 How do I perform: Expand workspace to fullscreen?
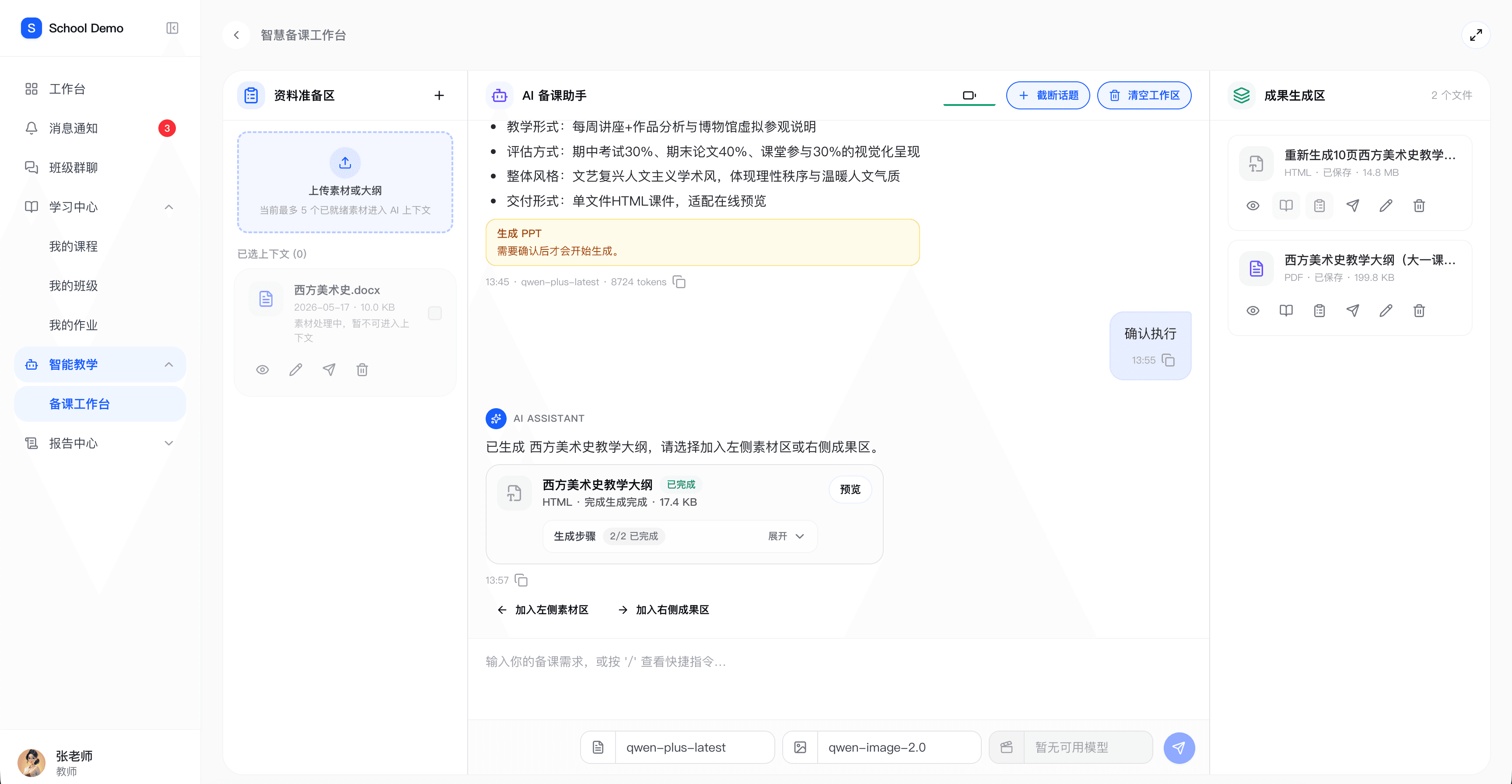[x=1476, y=35]
